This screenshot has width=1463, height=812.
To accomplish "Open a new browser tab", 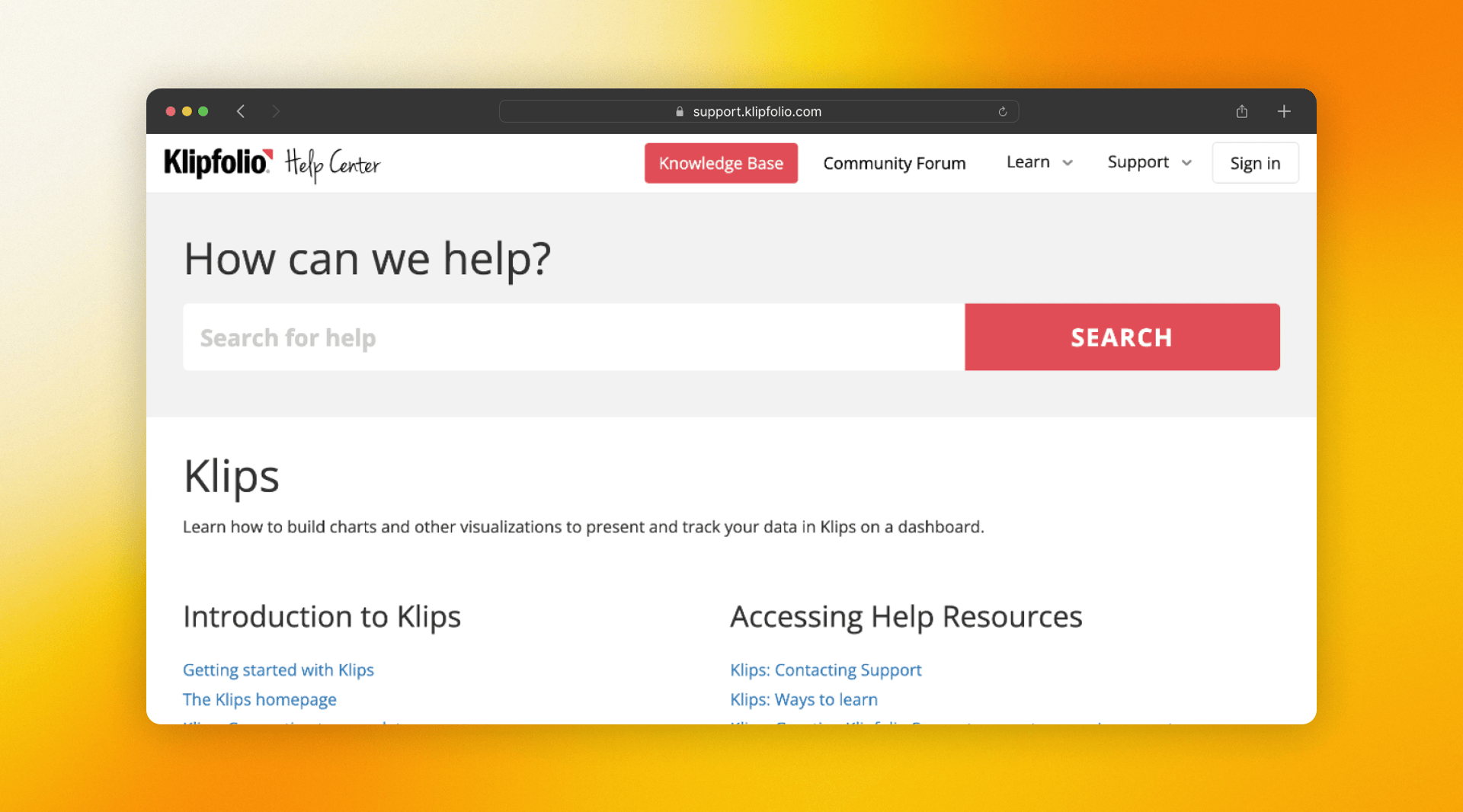I will pos(1284,111).
